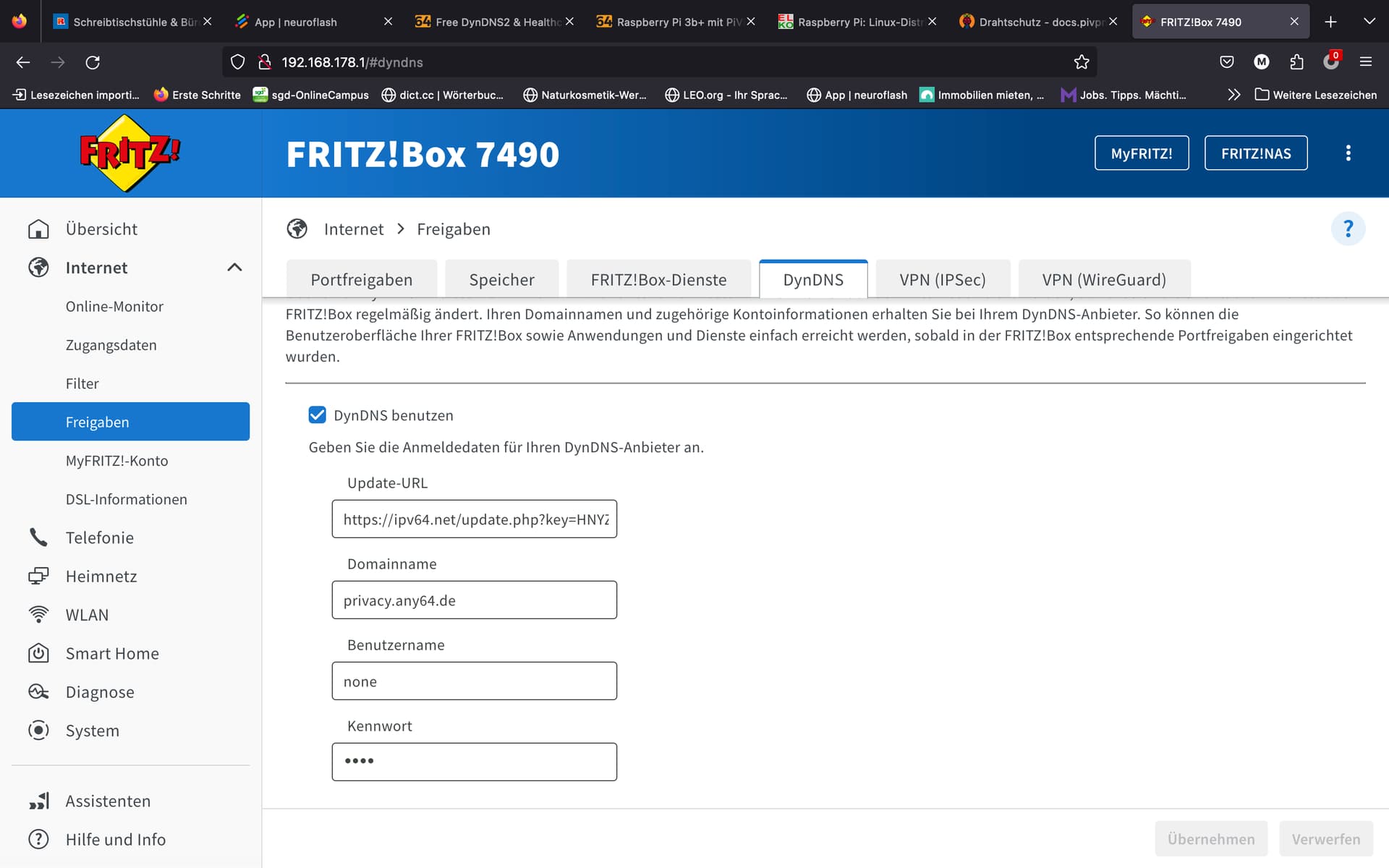Show more bookmarks with double chevron
The width and height of the screenshot is (1389, 868).
click(1234, 95)
